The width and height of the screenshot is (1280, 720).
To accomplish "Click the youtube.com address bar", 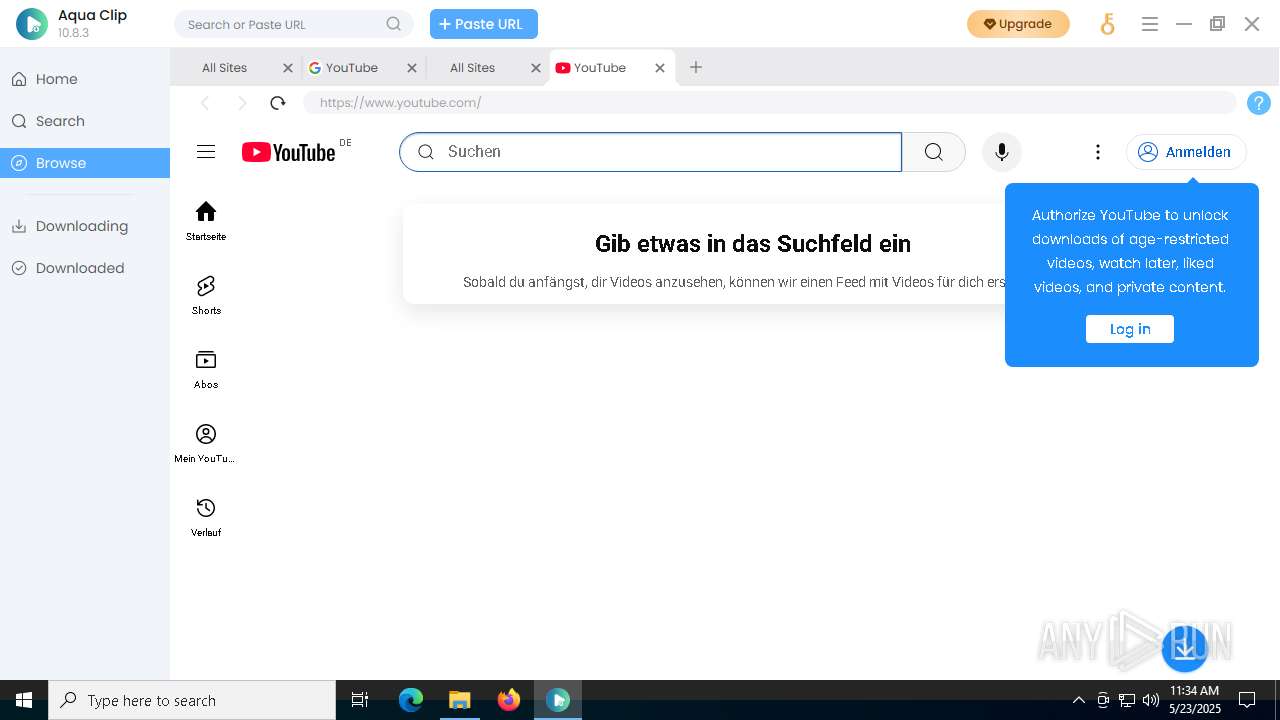I will (770, 102).
